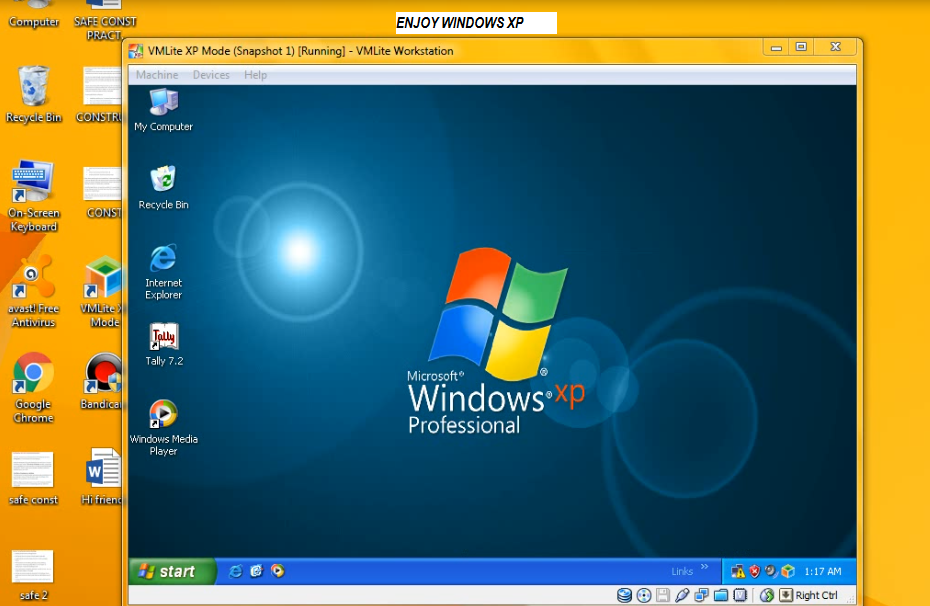Click the Start button in the VM taskbar
930x606 pixels.
click(x=170, y=571)
